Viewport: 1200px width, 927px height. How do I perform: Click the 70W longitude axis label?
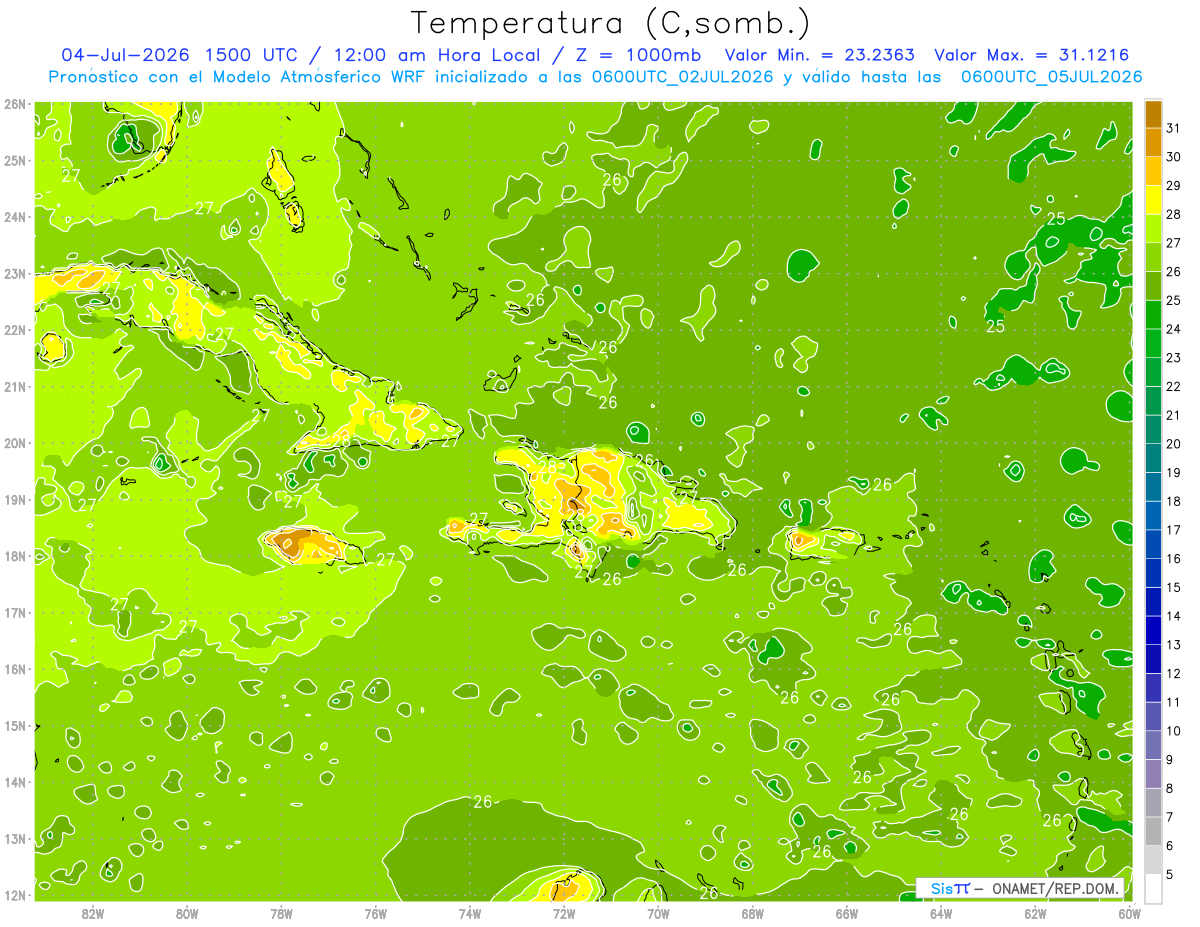[658, 914]
